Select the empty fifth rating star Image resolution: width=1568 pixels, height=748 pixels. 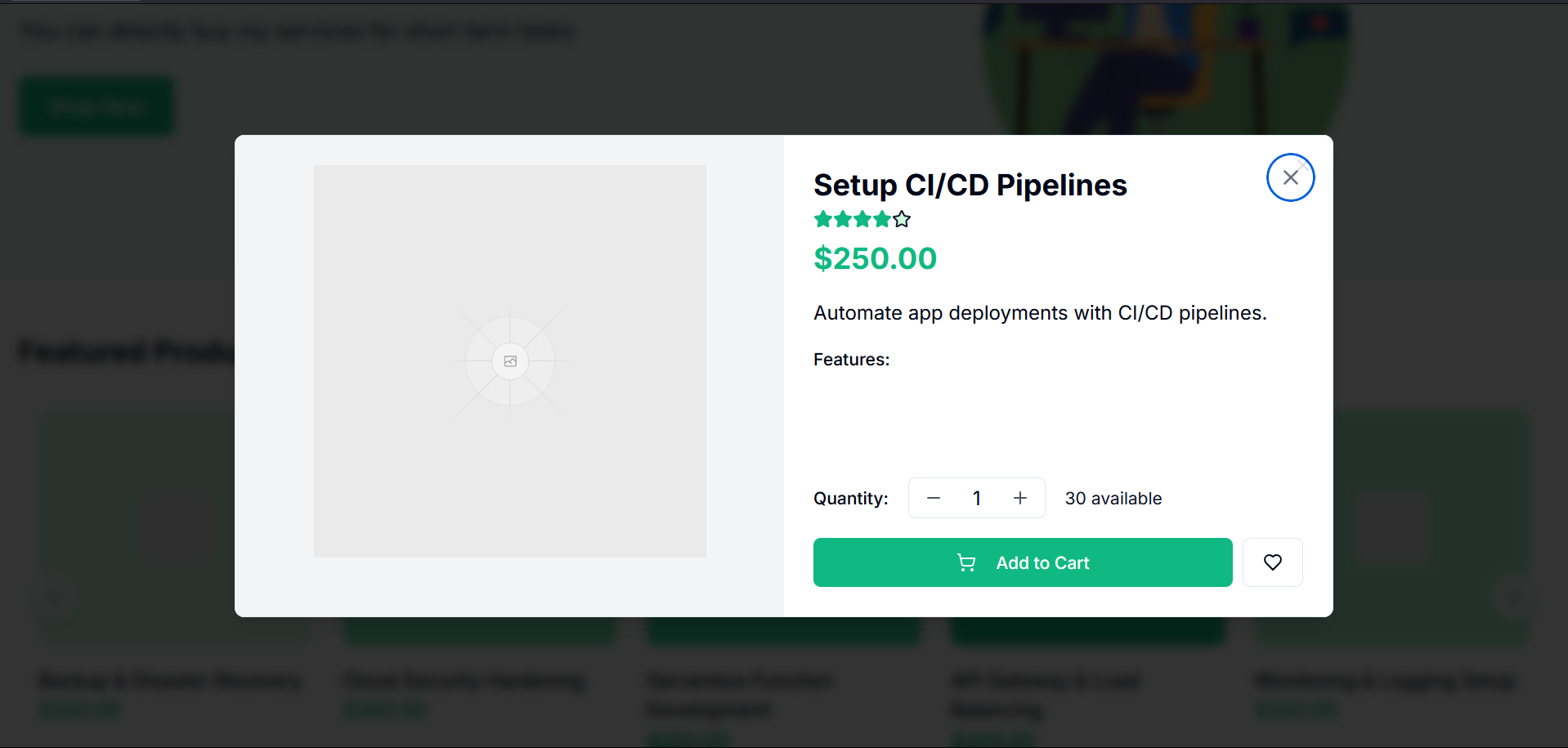[x=902, y=219]
